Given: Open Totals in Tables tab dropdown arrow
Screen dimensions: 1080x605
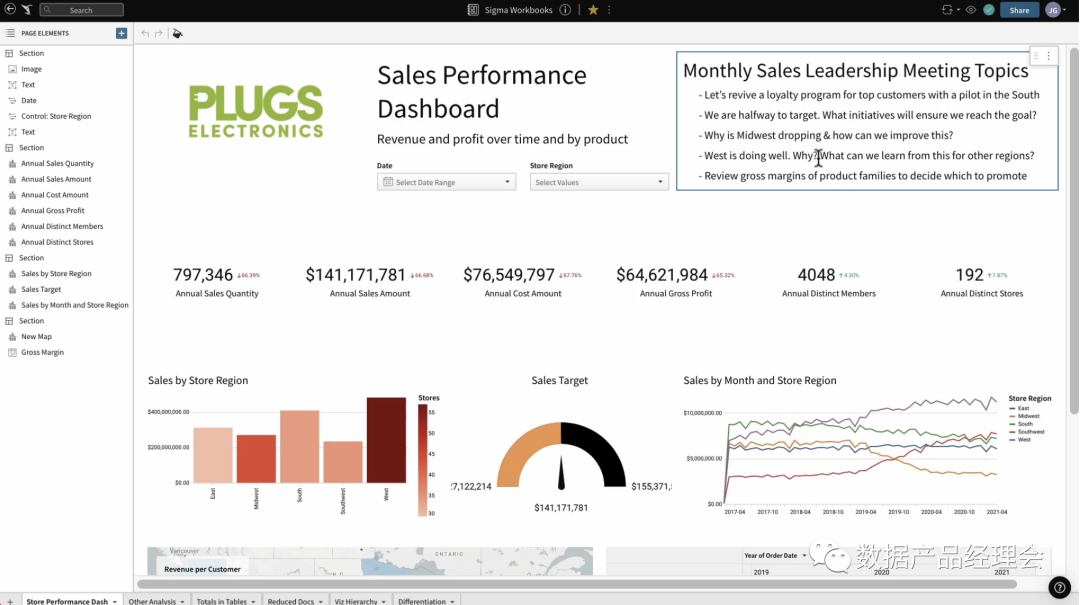Looking at the screenshot, I should pyautogui.click(x=253, y=602).
